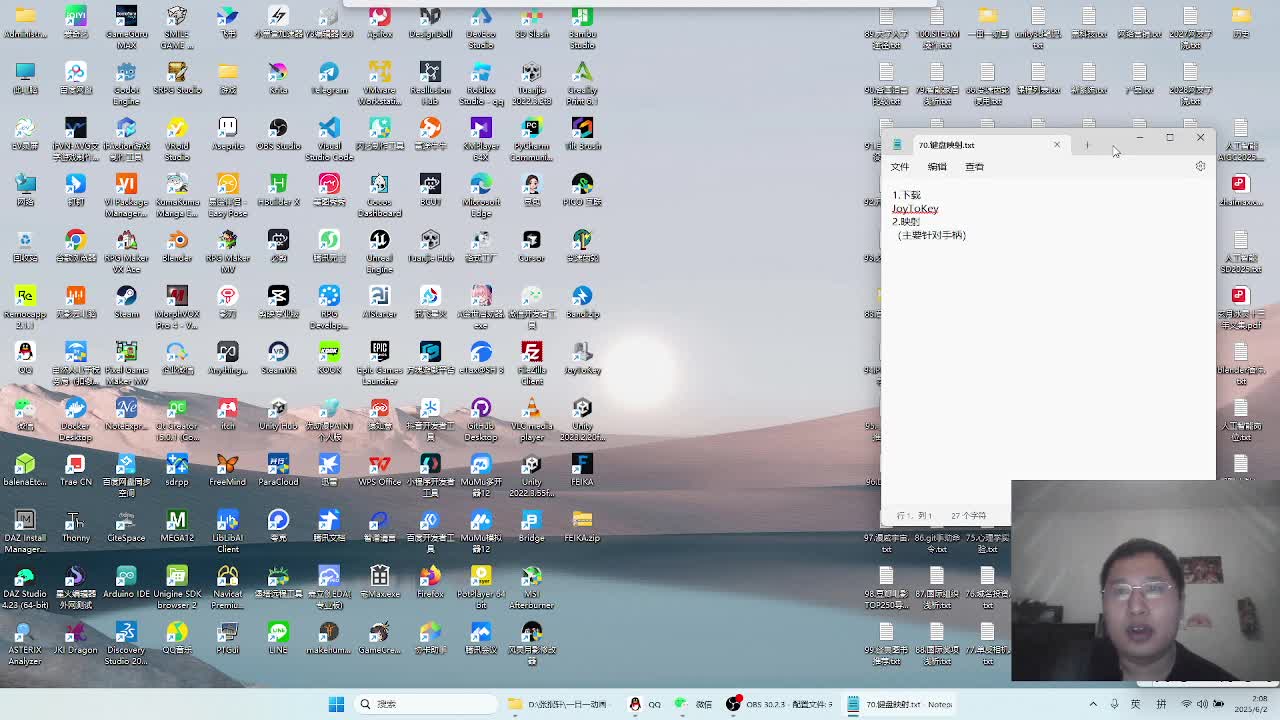Open the 文件 menu in Notepad

pyautogui.click(x=900, y=167)
